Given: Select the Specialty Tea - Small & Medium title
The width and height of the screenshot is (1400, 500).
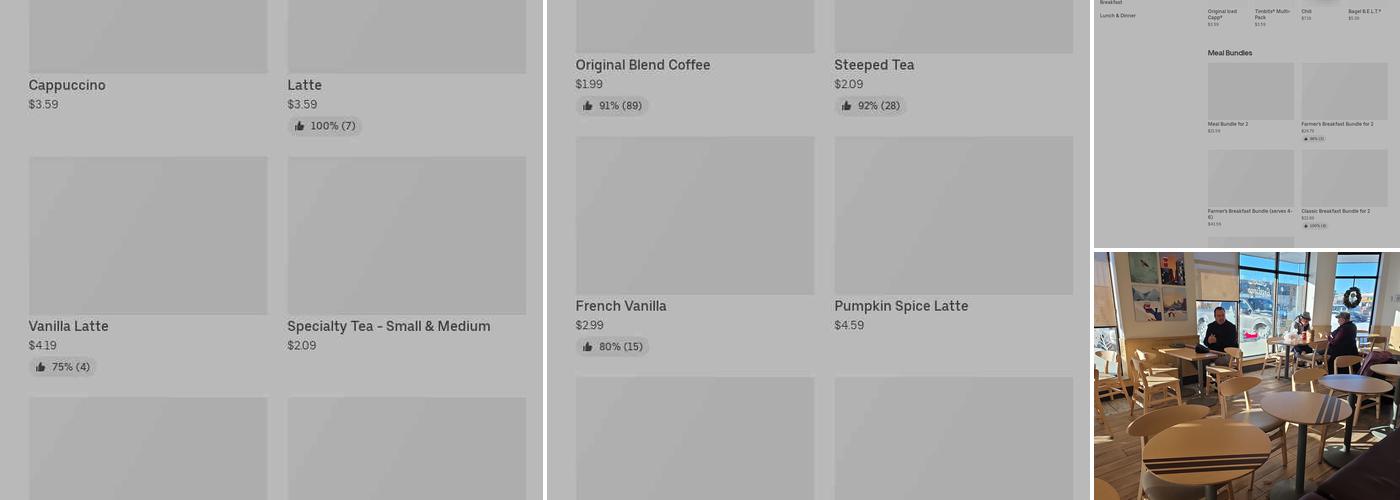Looking at the screenshot, I should (x=388, y=326).
